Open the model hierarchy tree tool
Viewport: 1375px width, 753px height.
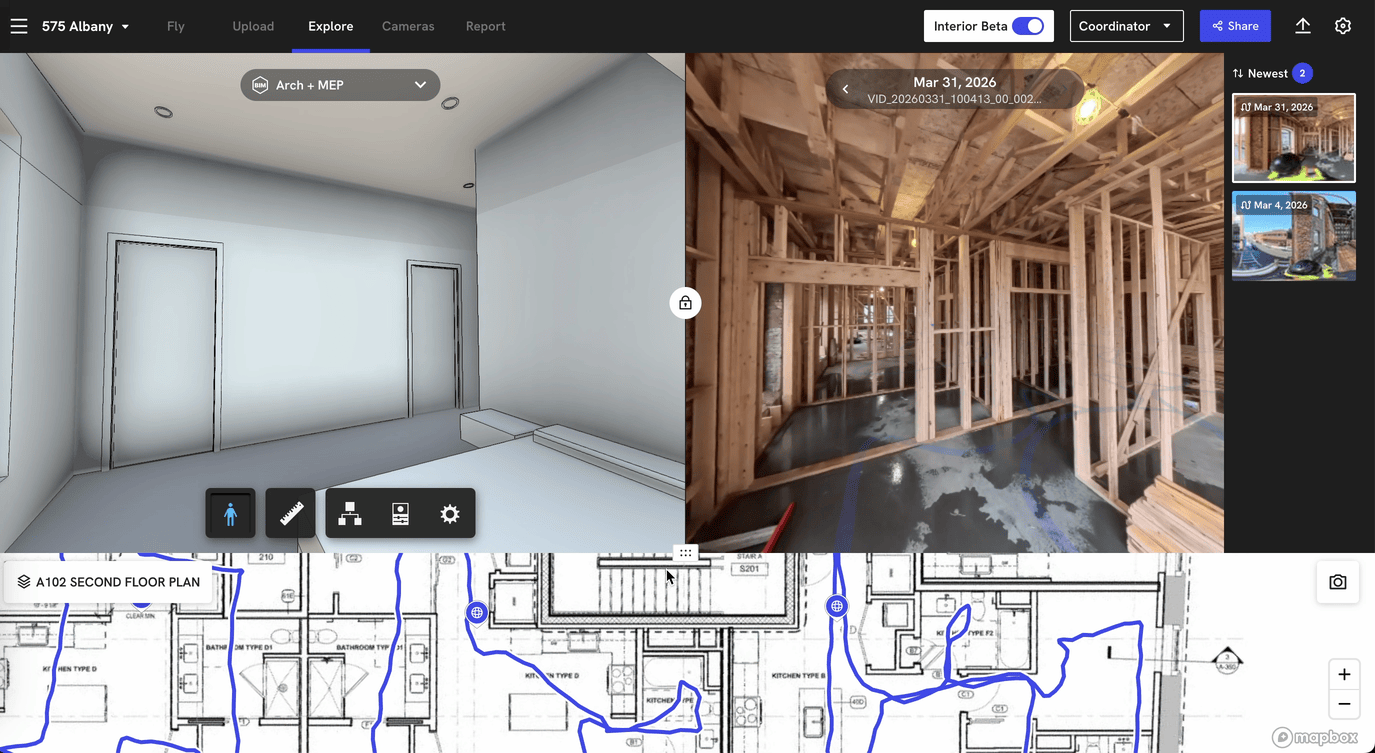click(350, 514)
